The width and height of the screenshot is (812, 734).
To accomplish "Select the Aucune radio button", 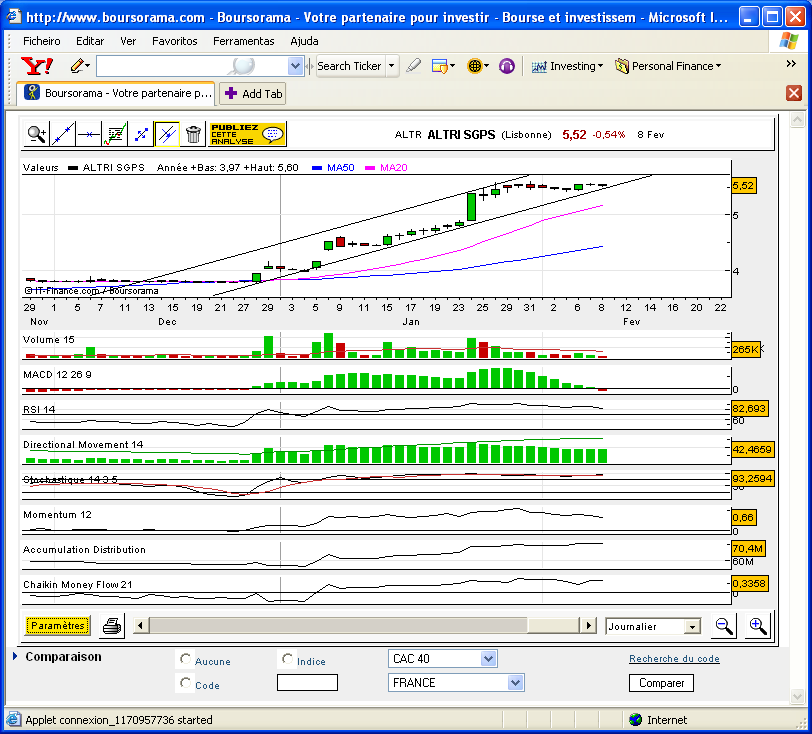I will coord(185,660).
